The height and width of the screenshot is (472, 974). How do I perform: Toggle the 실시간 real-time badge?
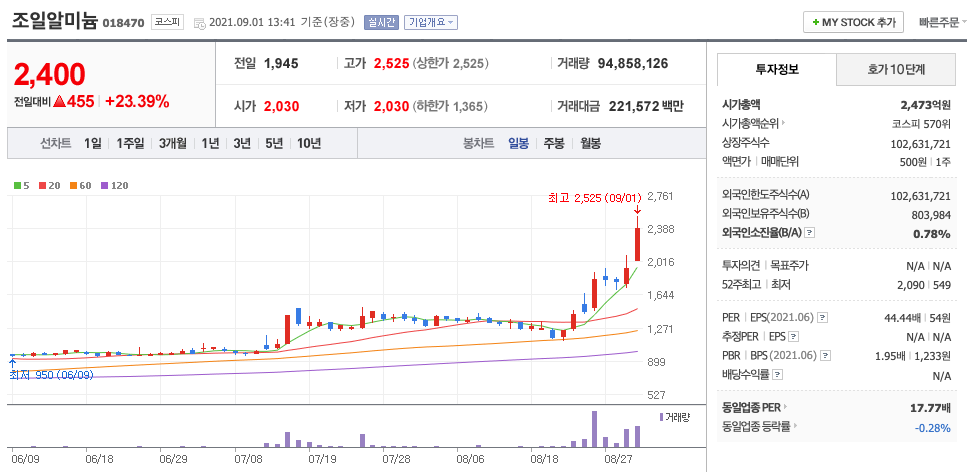(380, 22)
